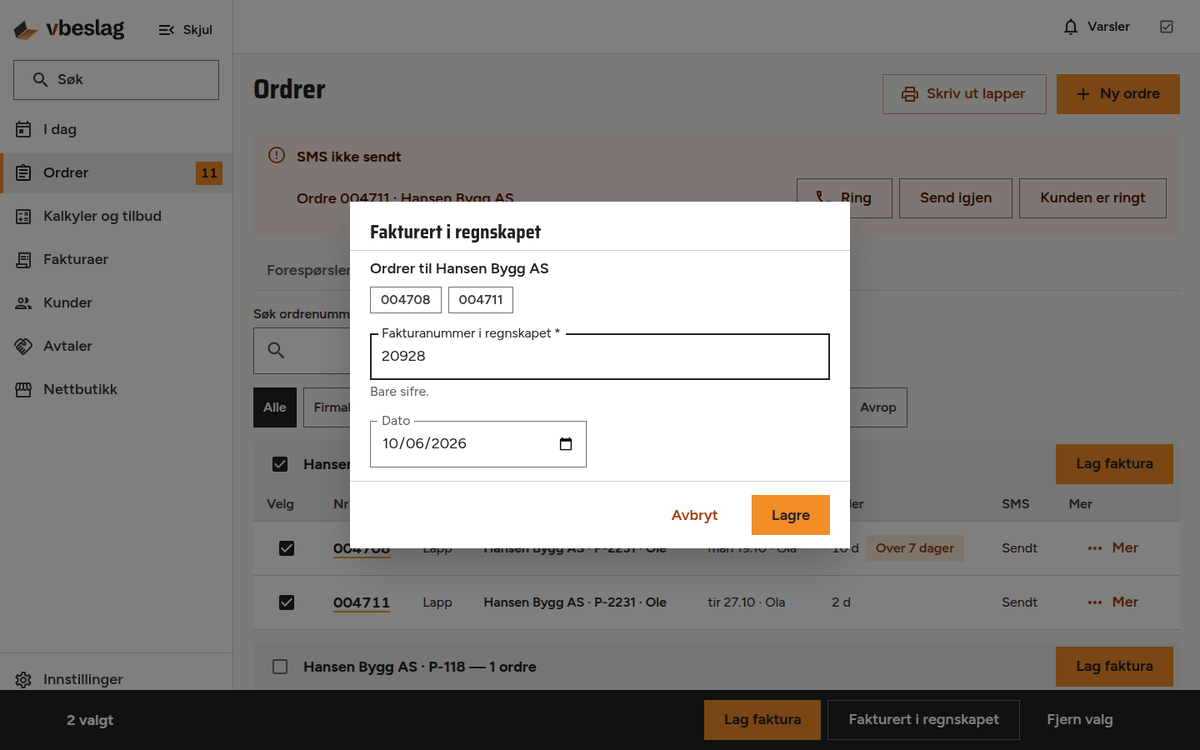
Task: Open Avtaler handshake icon
Action: (x=24, y=346)
